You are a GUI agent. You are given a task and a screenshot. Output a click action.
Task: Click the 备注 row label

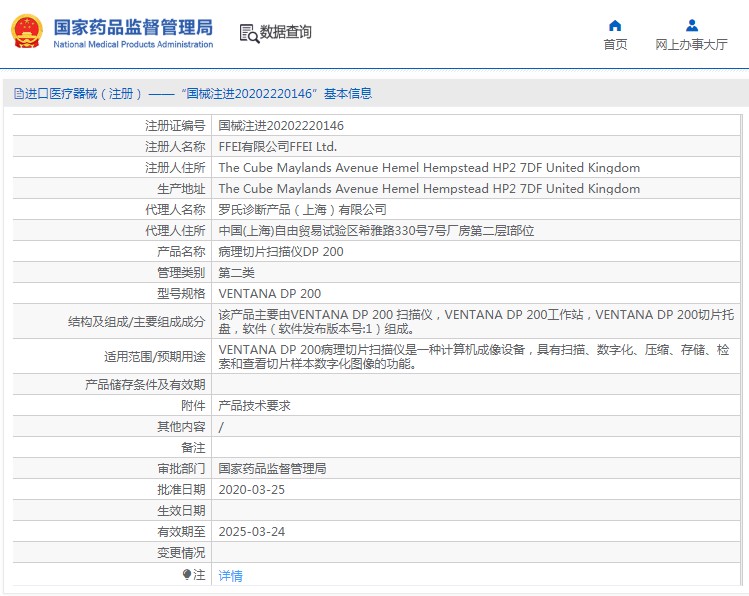click(x=193, y=448)
